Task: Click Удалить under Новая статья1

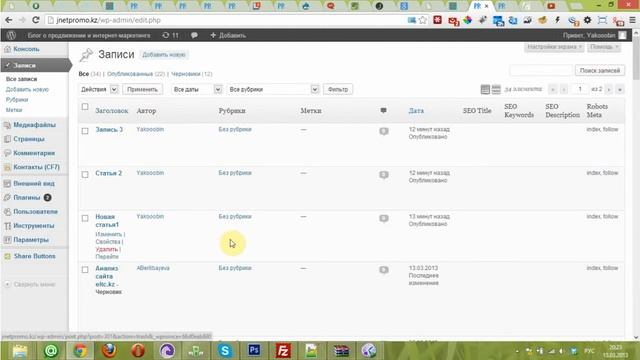Action: [x=107, y=249]
